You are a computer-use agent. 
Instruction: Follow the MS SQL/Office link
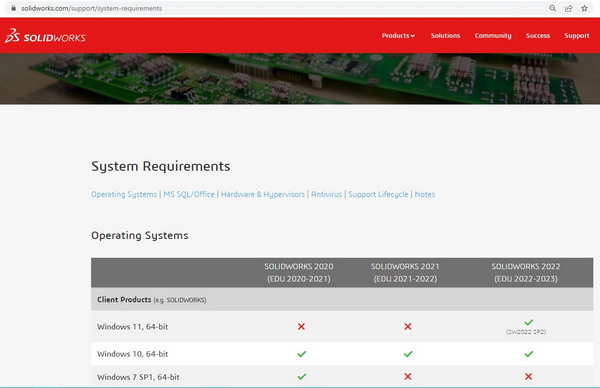189,194
